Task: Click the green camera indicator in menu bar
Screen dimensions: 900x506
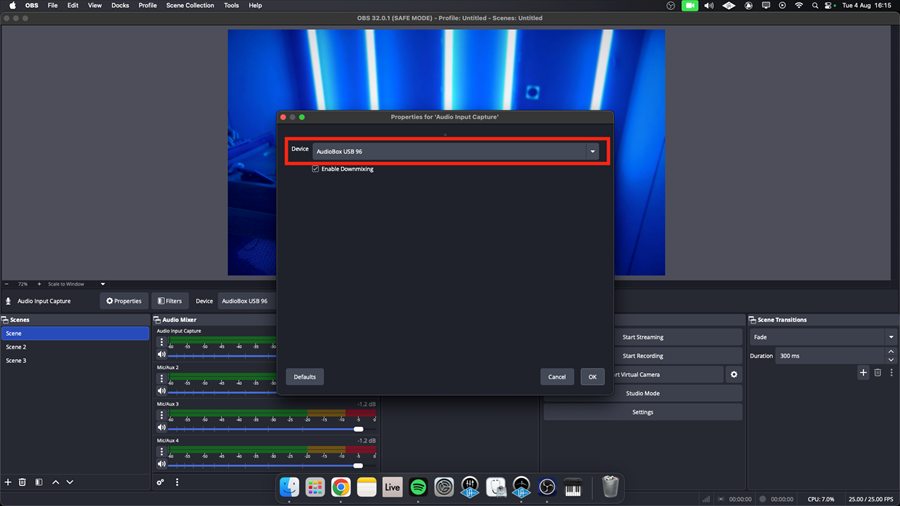Action: point(689,5)
